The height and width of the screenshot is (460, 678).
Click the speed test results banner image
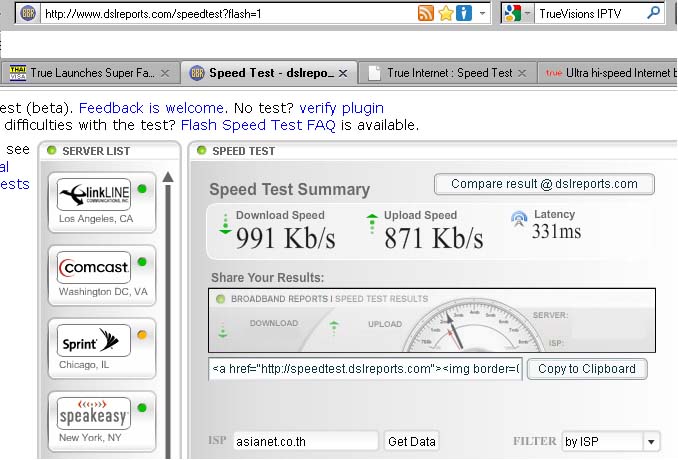[432, 320]
